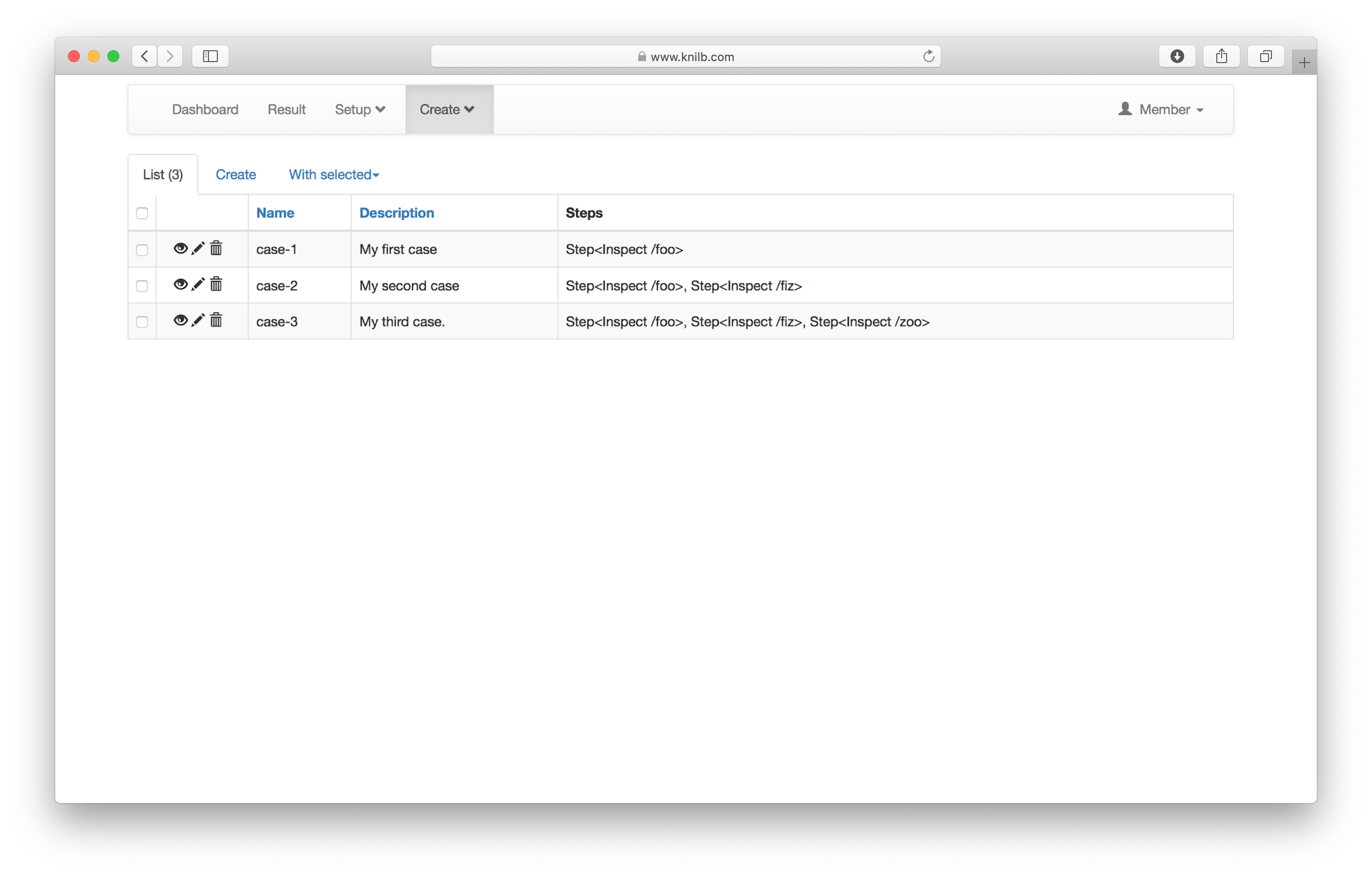Delete case-1 using the trash icon
Screen dimensions: 1372x876
tap(216, 248)
